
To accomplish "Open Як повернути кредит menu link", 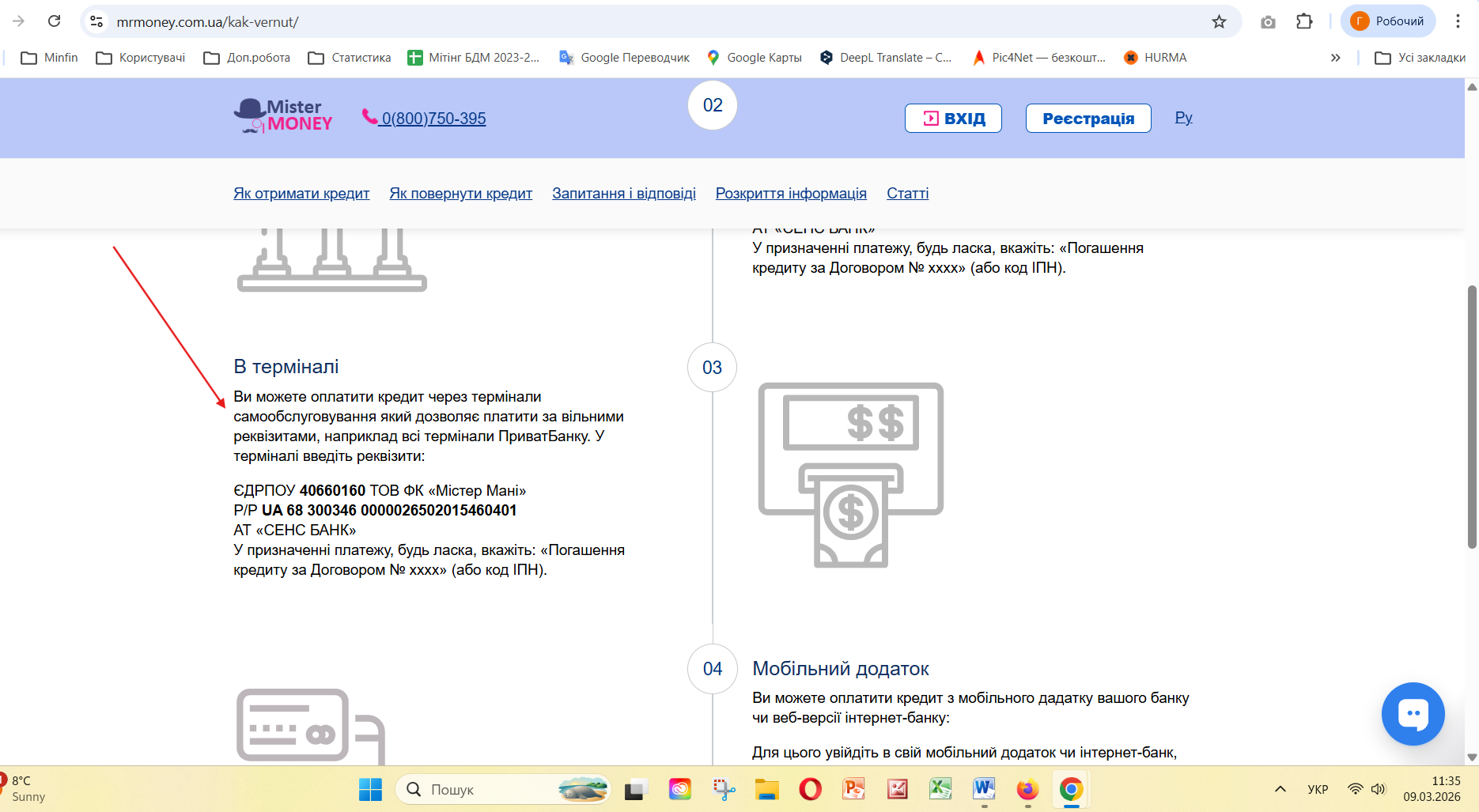I will click(461, 194).
